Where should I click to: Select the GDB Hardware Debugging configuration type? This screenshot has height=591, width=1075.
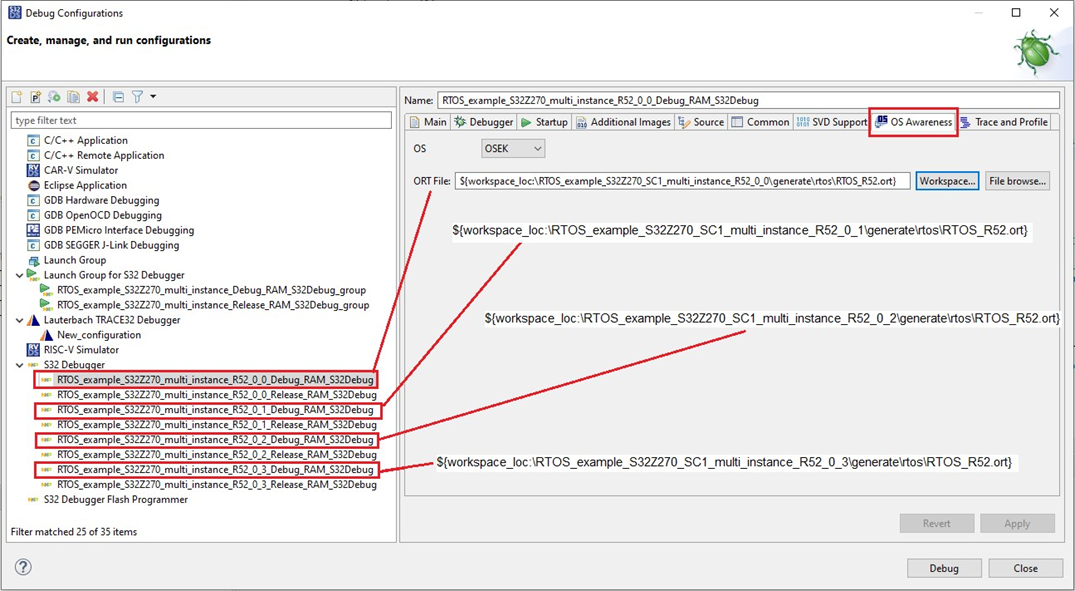97,200
